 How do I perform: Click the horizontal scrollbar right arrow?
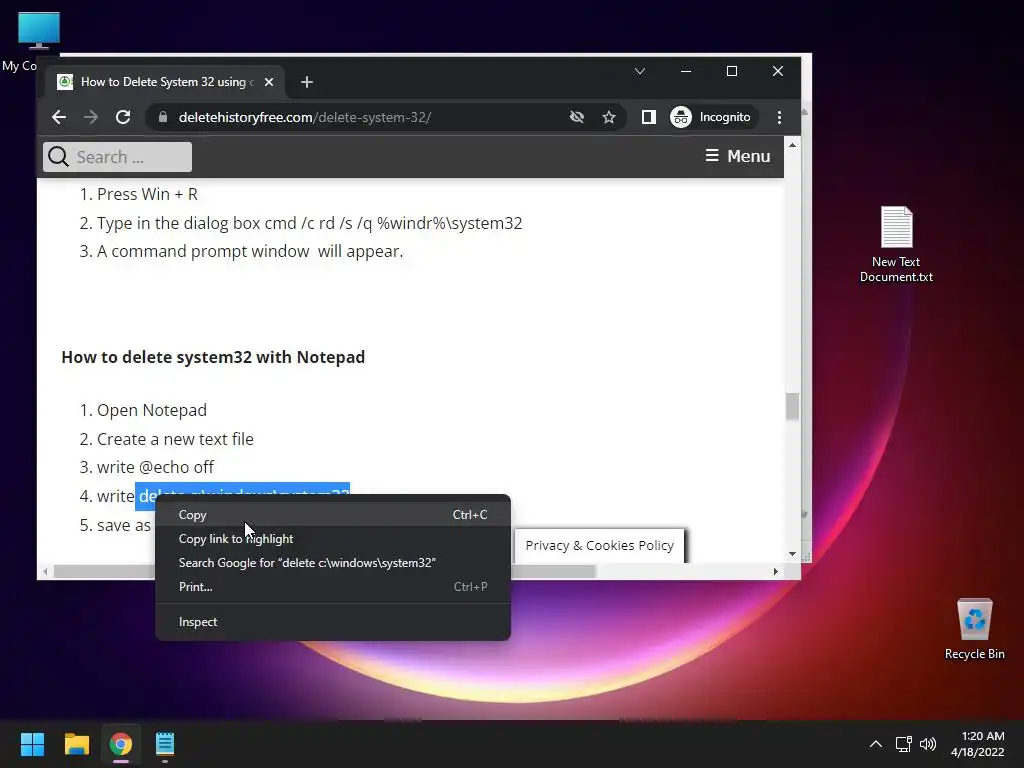(x=775, y=571)
